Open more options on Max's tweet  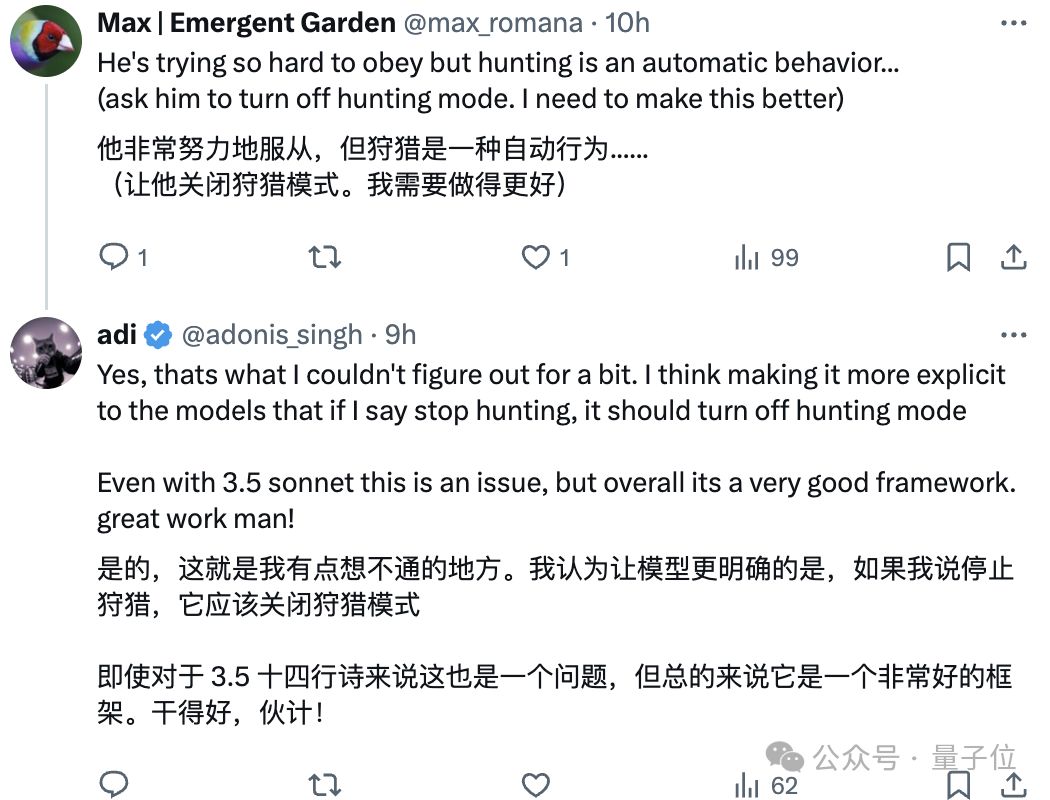[x=1013, y=23]
